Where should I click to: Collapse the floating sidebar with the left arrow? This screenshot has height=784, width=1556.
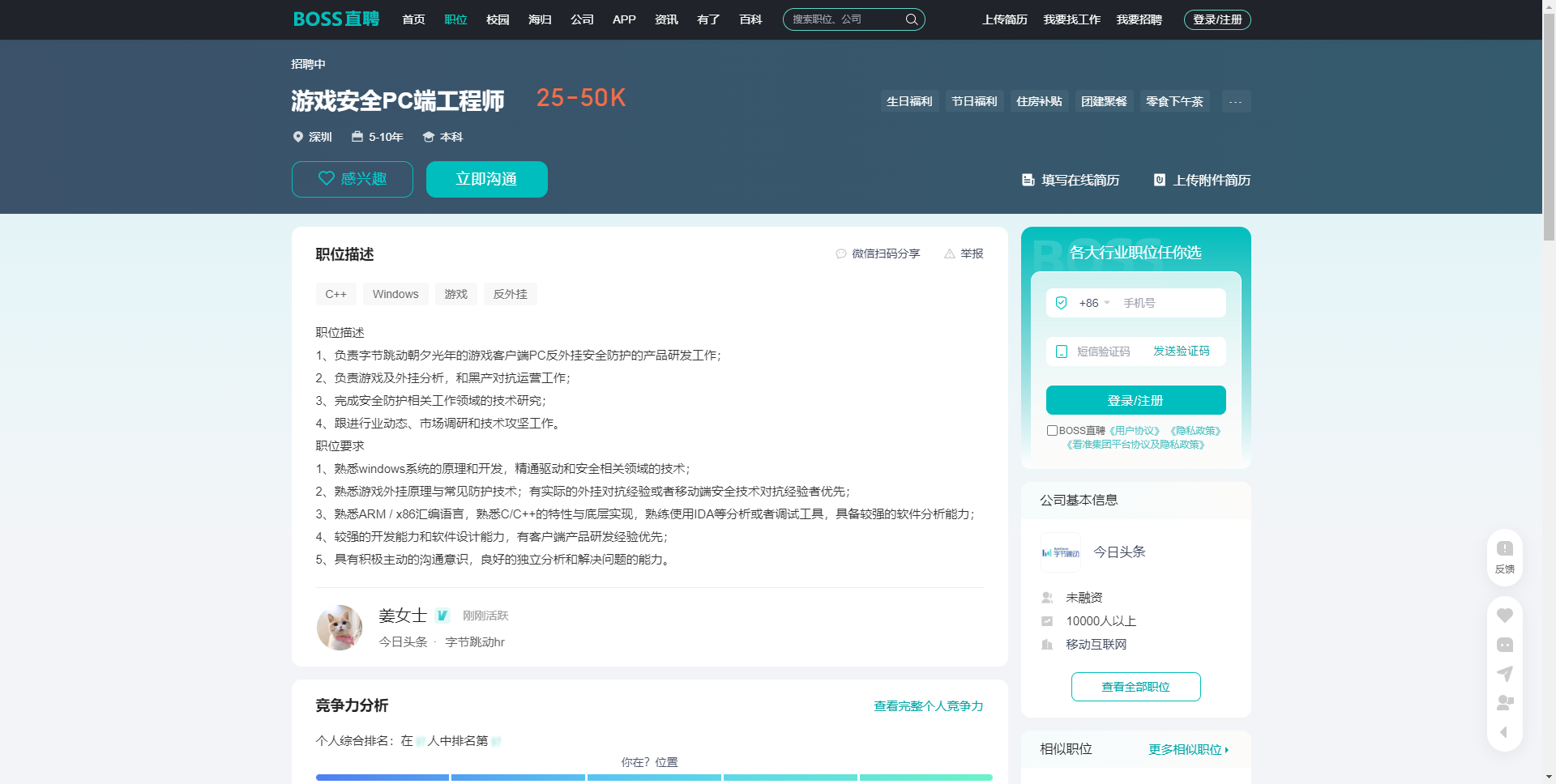click(x=1504, y=732)
